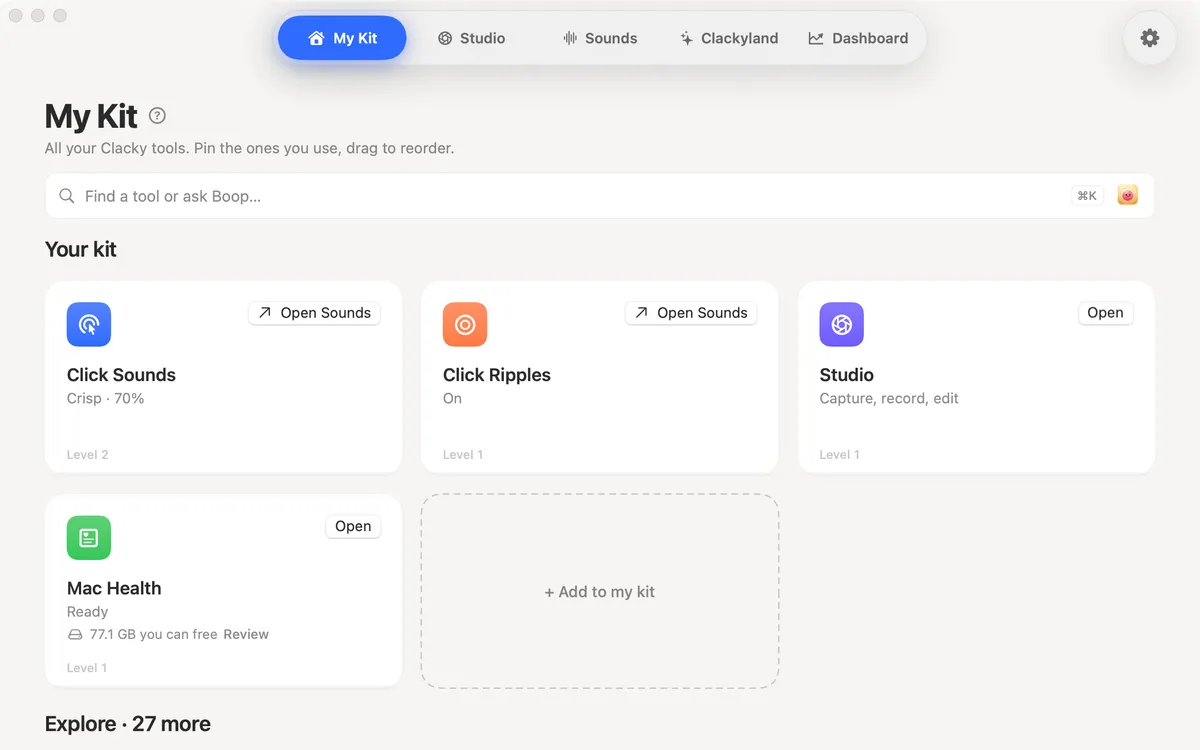
Task: Open Sounds from the Click Ripples card
Action: click(x=691, y=313)
